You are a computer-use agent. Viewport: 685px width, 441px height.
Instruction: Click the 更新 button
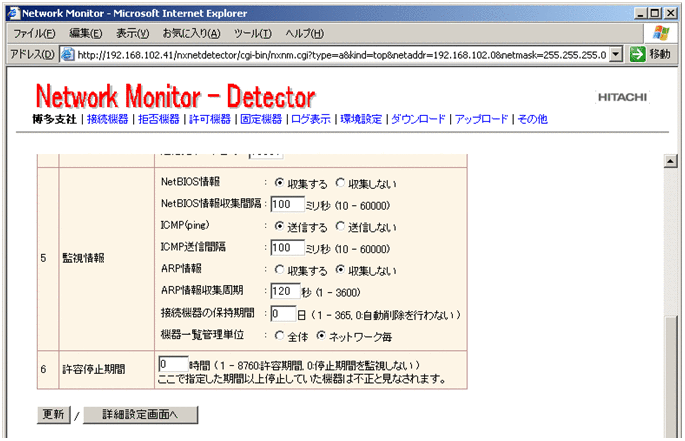click(53, 414)
